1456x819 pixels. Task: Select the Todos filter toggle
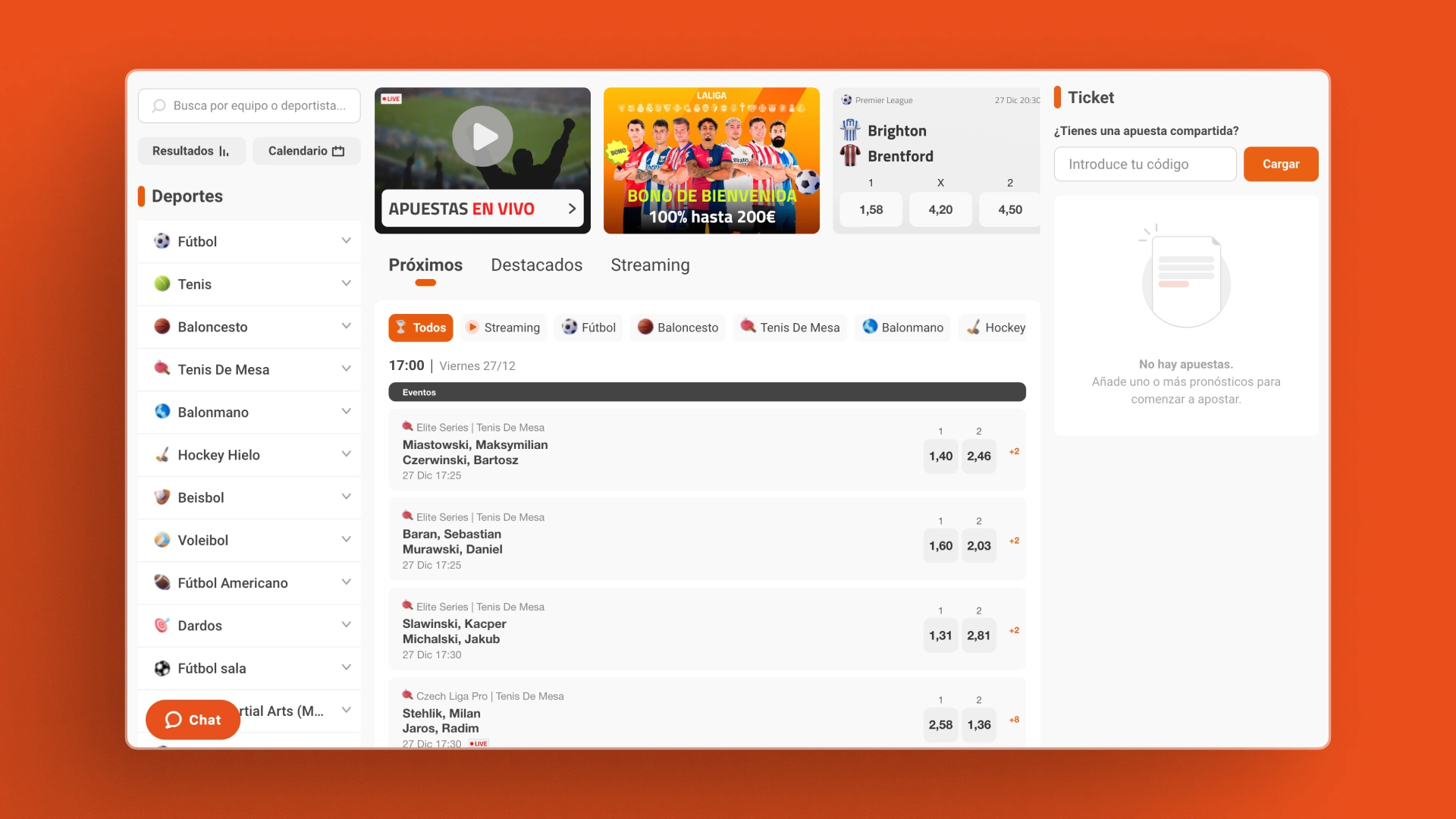tap(420, 328)
